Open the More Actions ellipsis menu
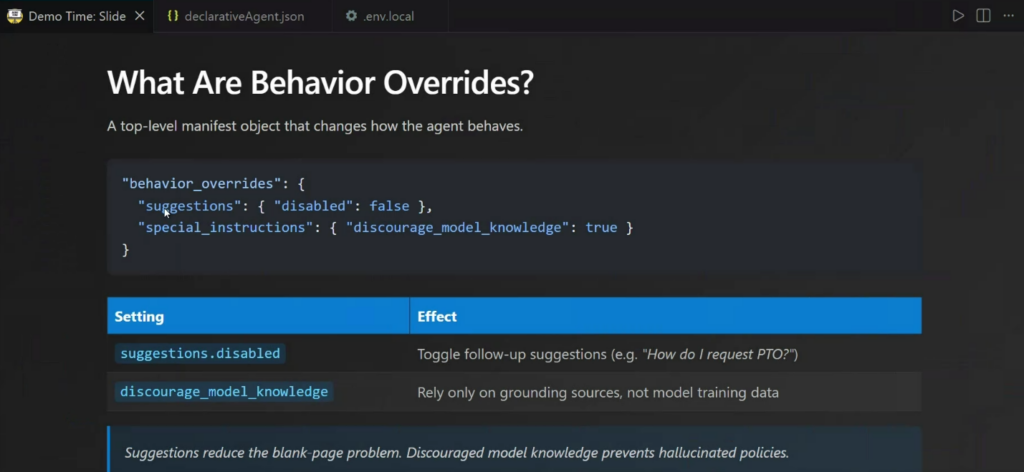The image size is (1024, 472). tap(1008, 16)
